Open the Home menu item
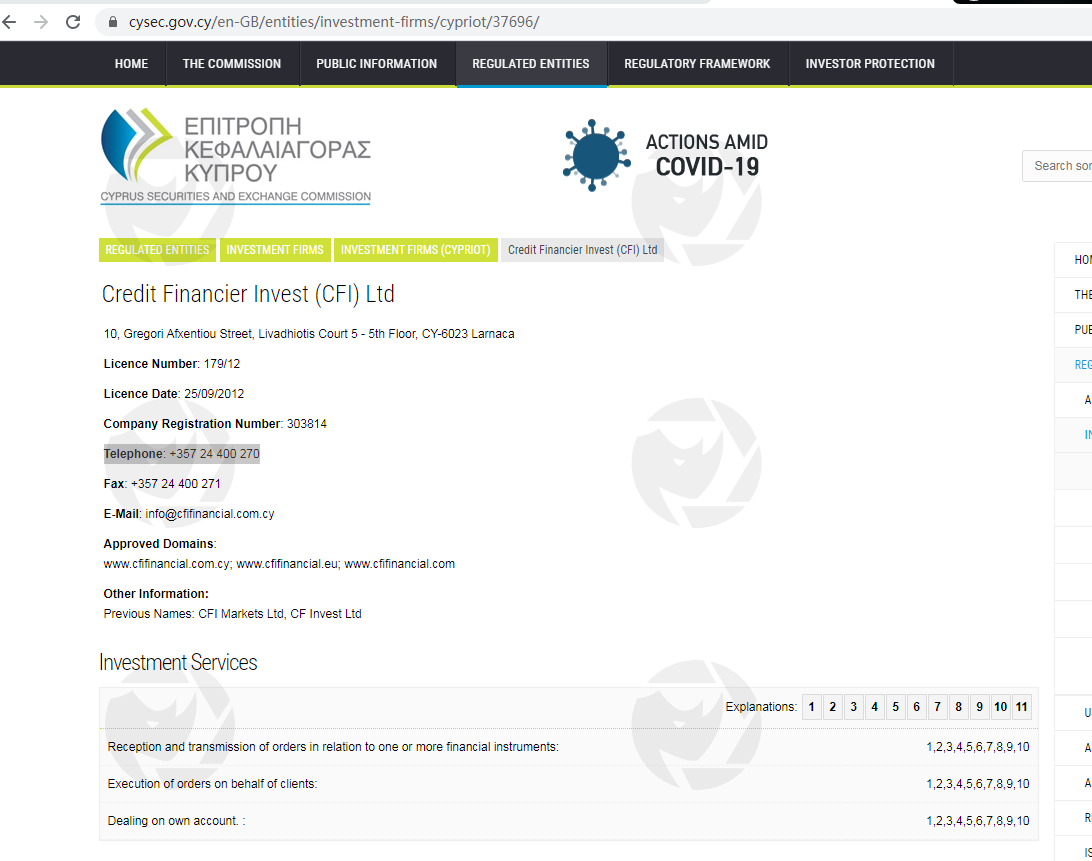This screenshot has width=1092, height=861. (131, 64)
